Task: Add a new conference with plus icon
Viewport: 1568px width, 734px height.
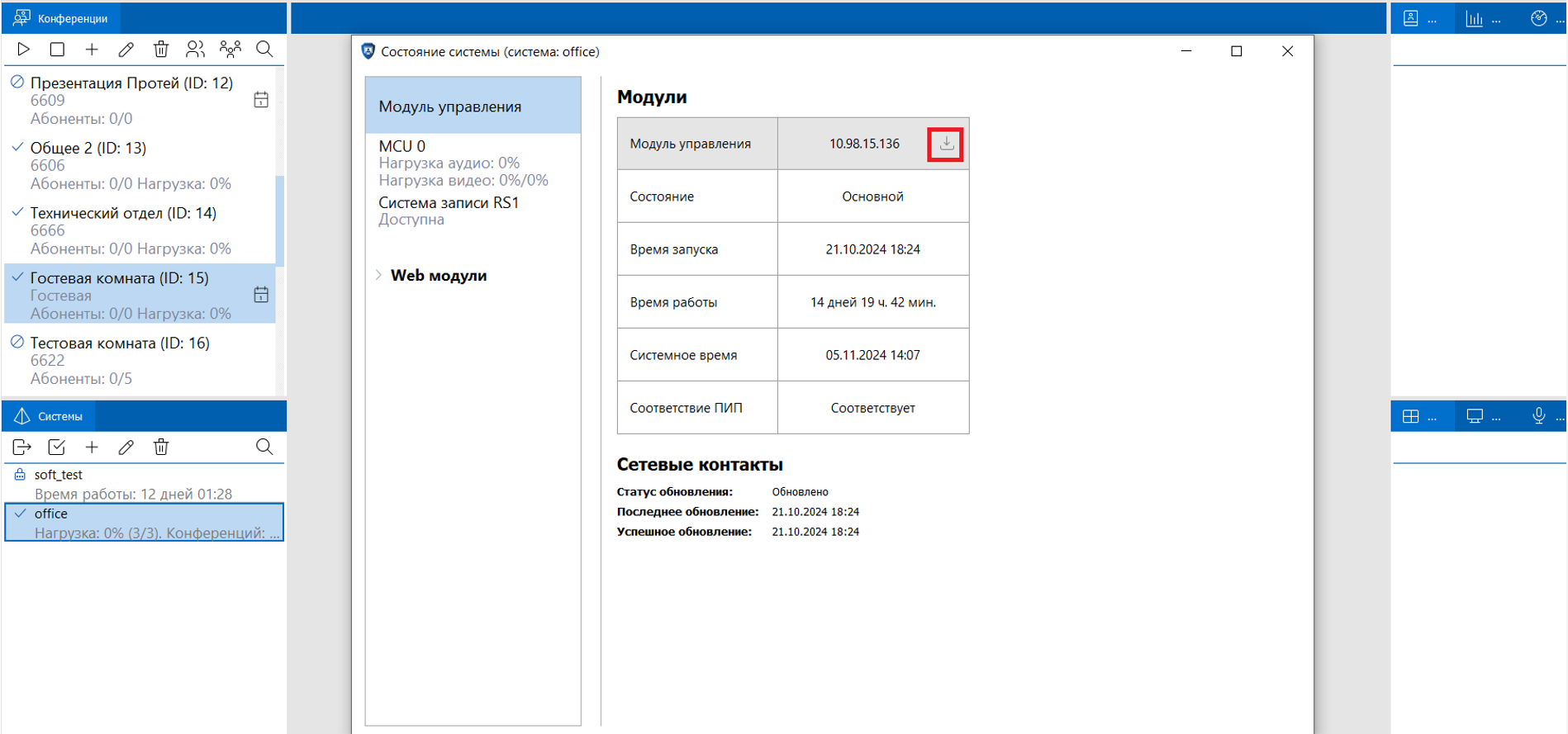Action: (x=92, y=50)
